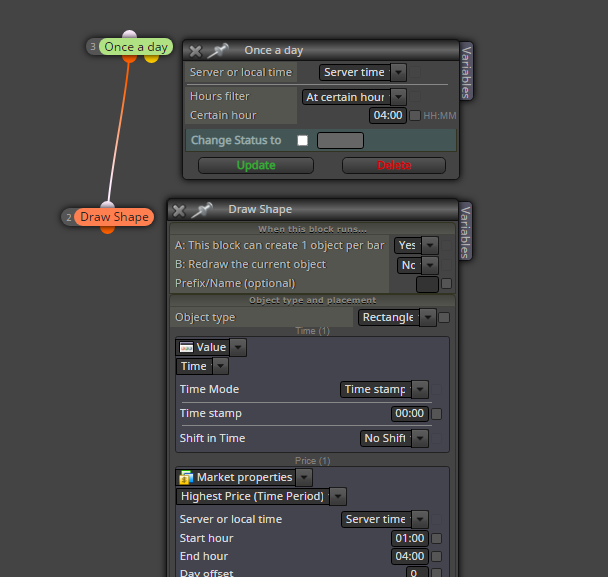The image size is (608, 577).
Task: Open Variables tab of Draw Shape panel
Action: click(x=465, y=231)
